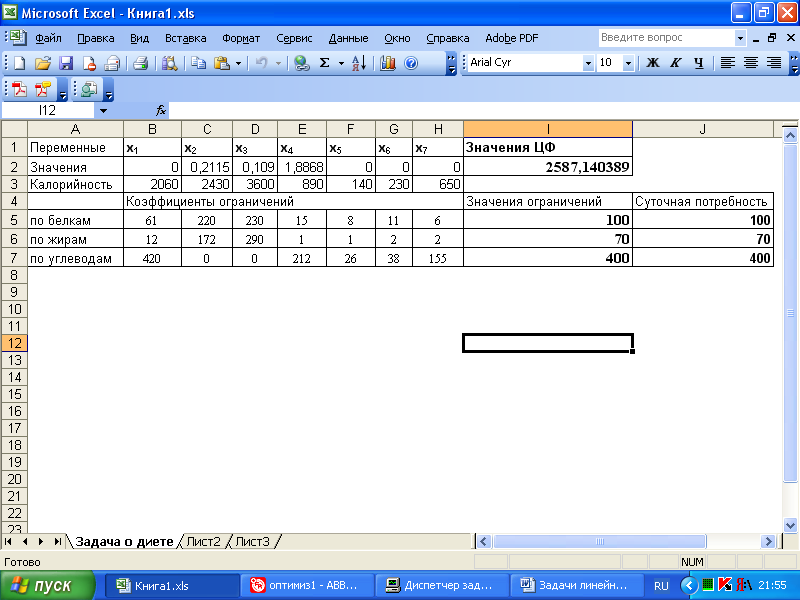Click the vertical scrollbar down arrow
Screen dimensions: 800x600
tap(790, 524)
